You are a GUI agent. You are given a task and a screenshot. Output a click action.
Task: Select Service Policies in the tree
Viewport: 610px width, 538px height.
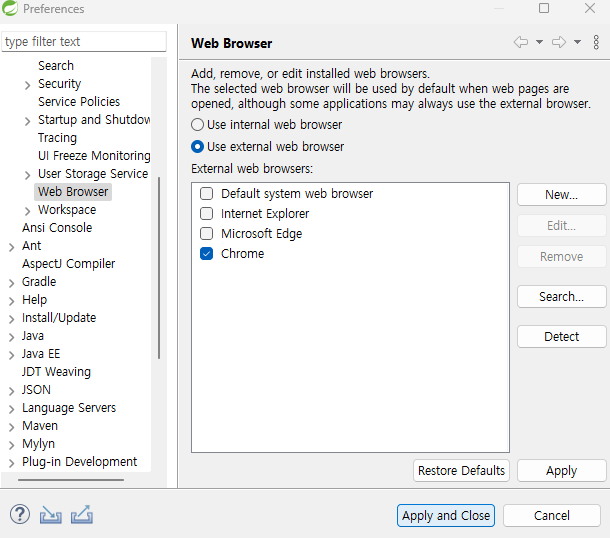click(x=79, y=102)
